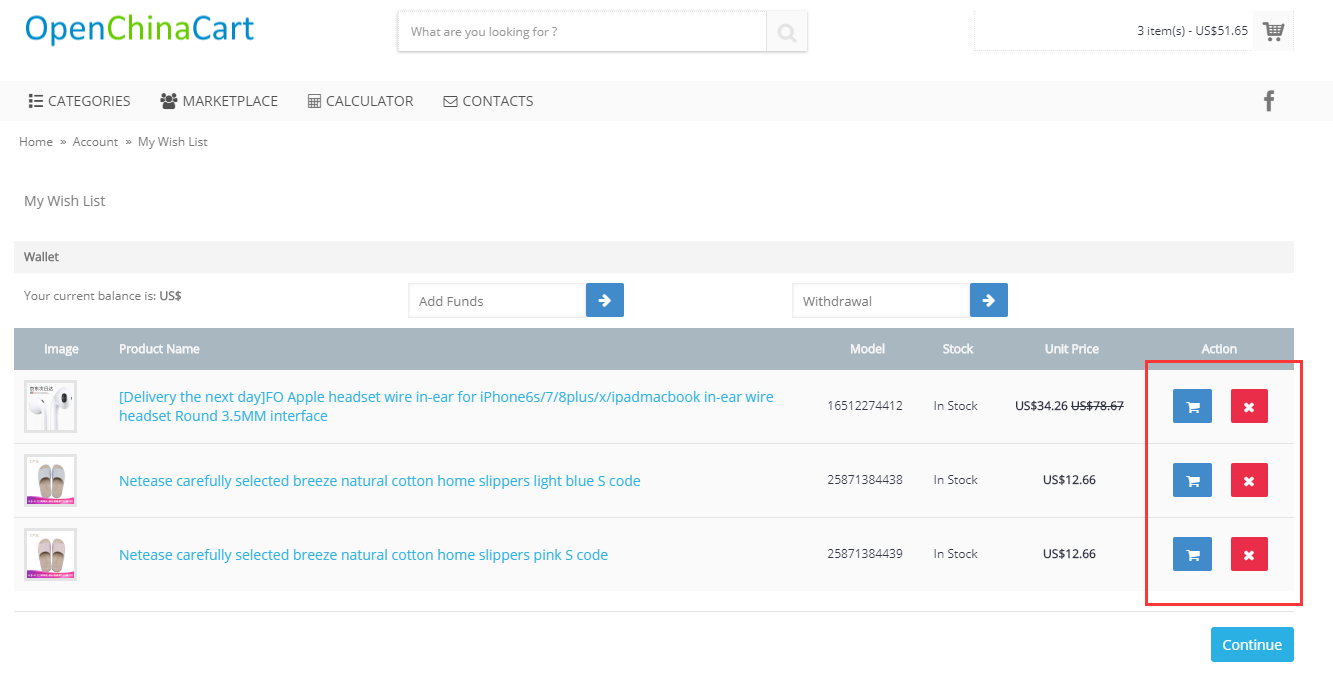Select model number 25871384439

click(865, 554)
